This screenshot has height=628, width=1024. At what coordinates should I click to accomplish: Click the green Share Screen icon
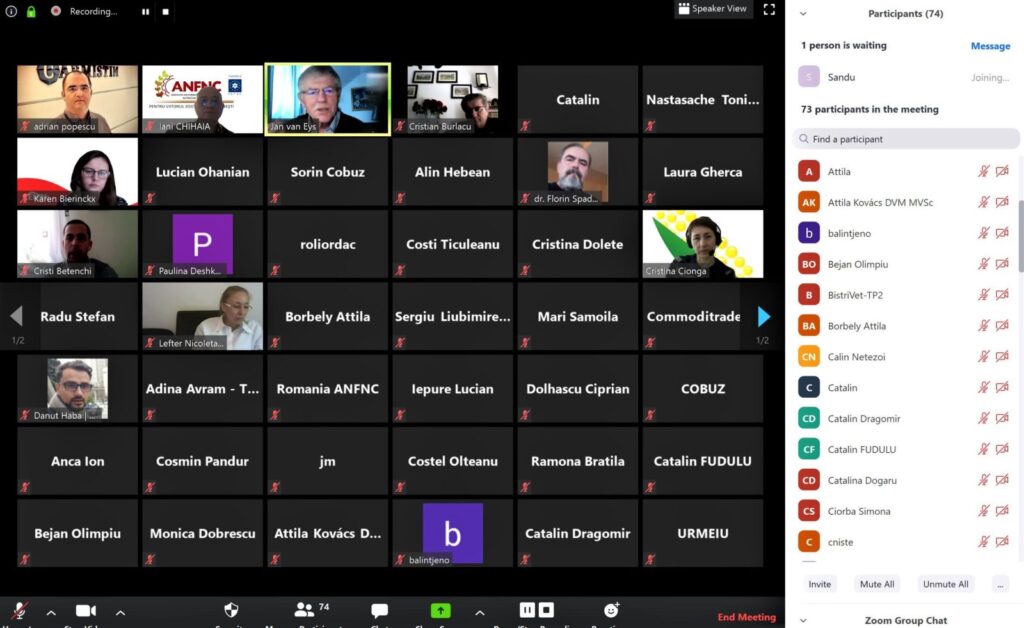pos(440,610)
